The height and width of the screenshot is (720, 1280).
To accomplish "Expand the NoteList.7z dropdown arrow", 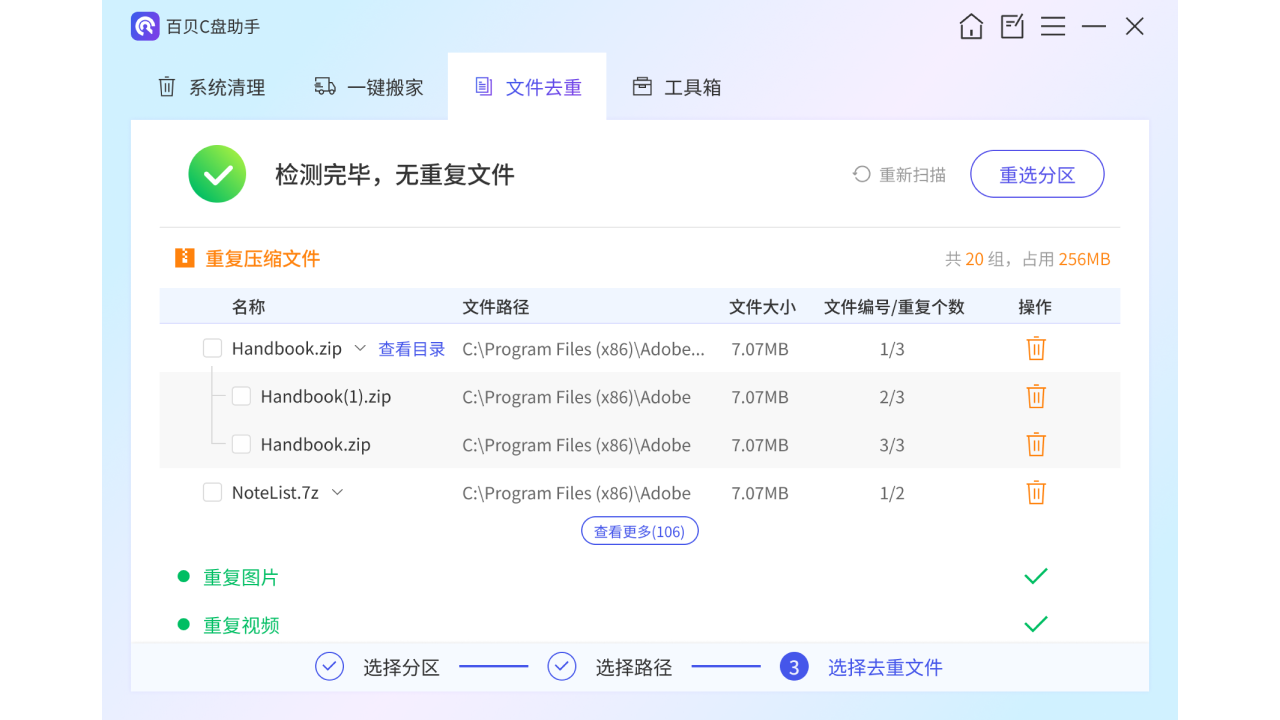I will tap(337, 492).
